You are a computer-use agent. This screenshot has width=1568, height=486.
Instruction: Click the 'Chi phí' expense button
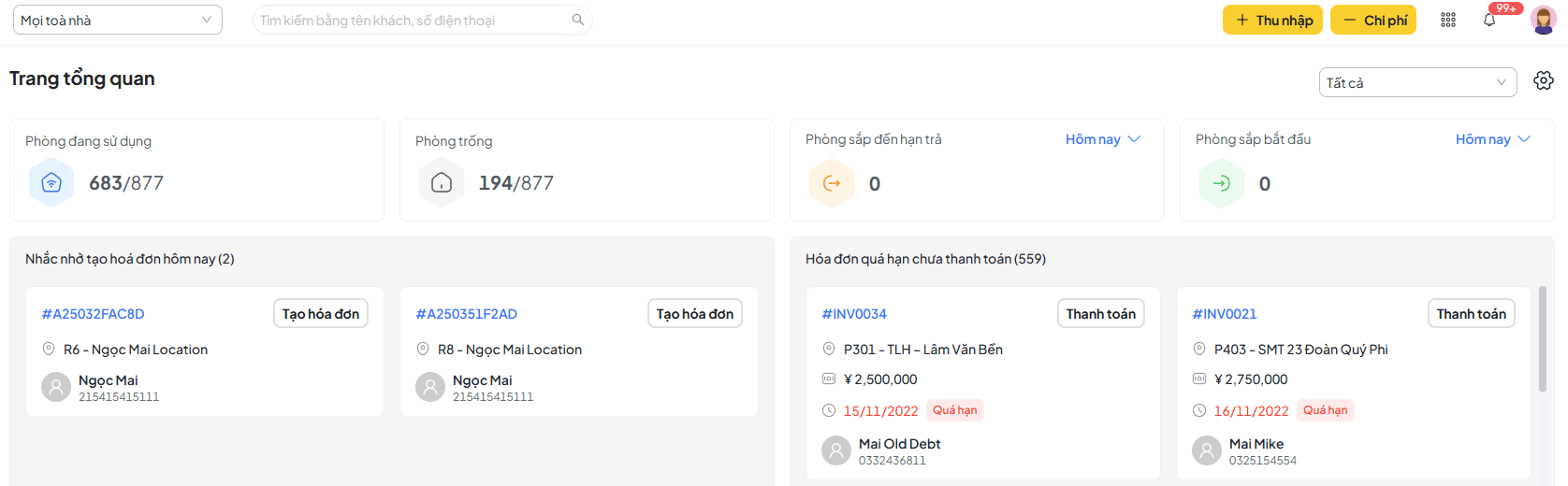pyautogui.click(x=1373, y=20)
